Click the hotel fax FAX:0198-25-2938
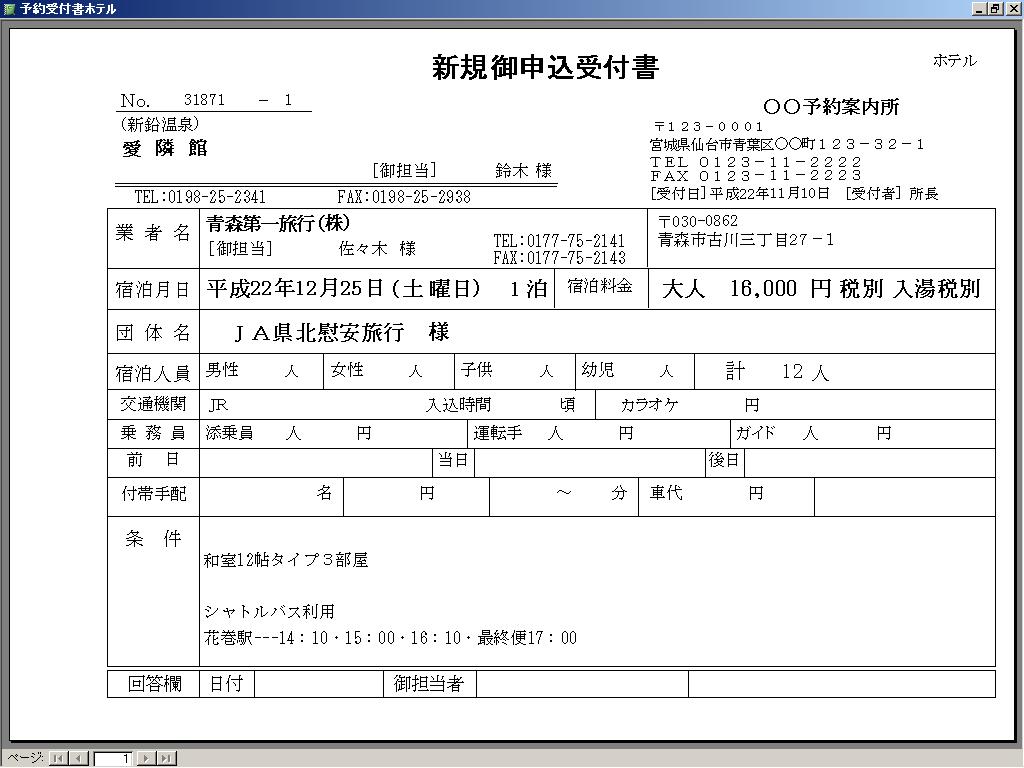Screen dimensions: 1024x768 pyautogui.click(x=404, y=197)
